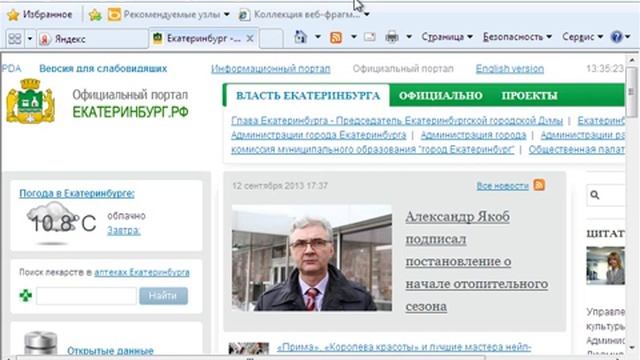Image resolution: width=640 pixels, height=360 pixels.
Task: Click the RSS feeds toolbar icon
Action: tap(336, 38)
